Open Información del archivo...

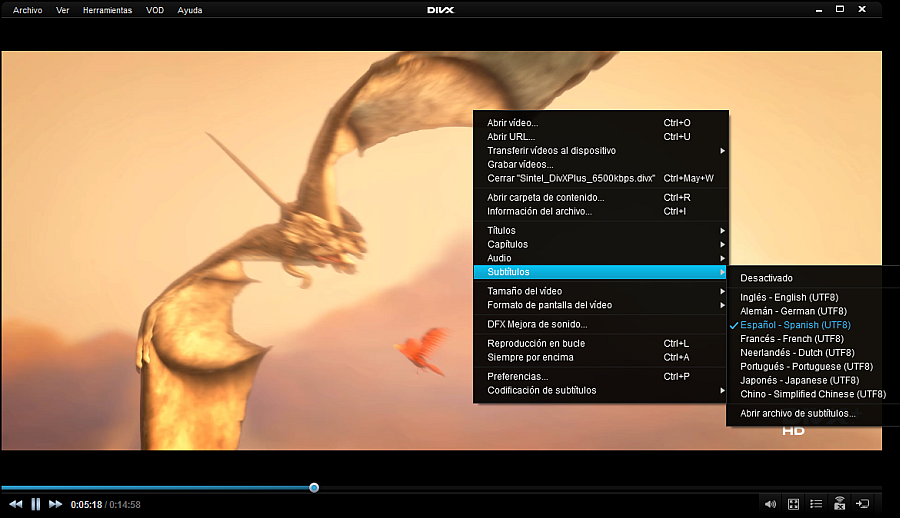tap(600, 211)
